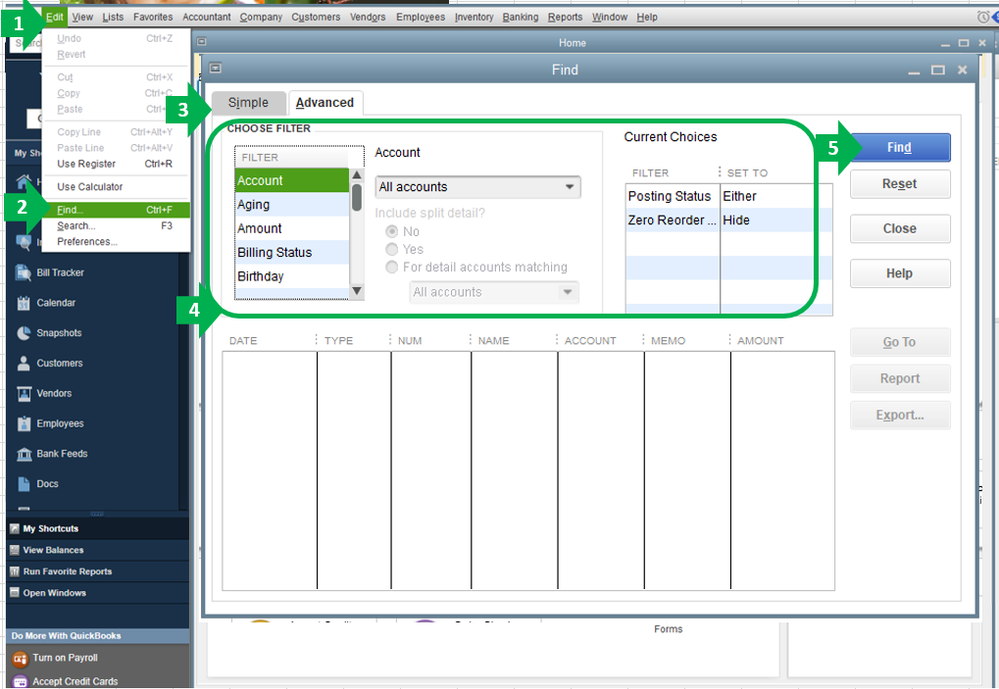
Task: Open the Accountant menu
Action: tap(206, 17)
